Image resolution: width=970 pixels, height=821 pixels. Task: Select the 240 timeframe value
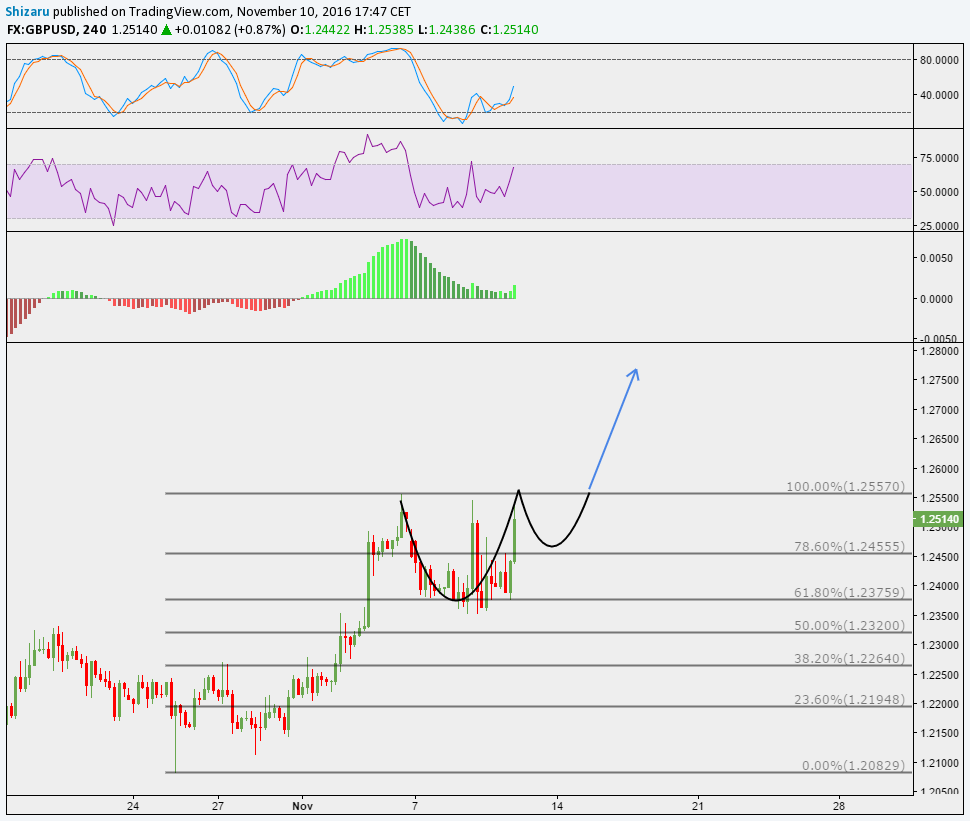(95, 30)
